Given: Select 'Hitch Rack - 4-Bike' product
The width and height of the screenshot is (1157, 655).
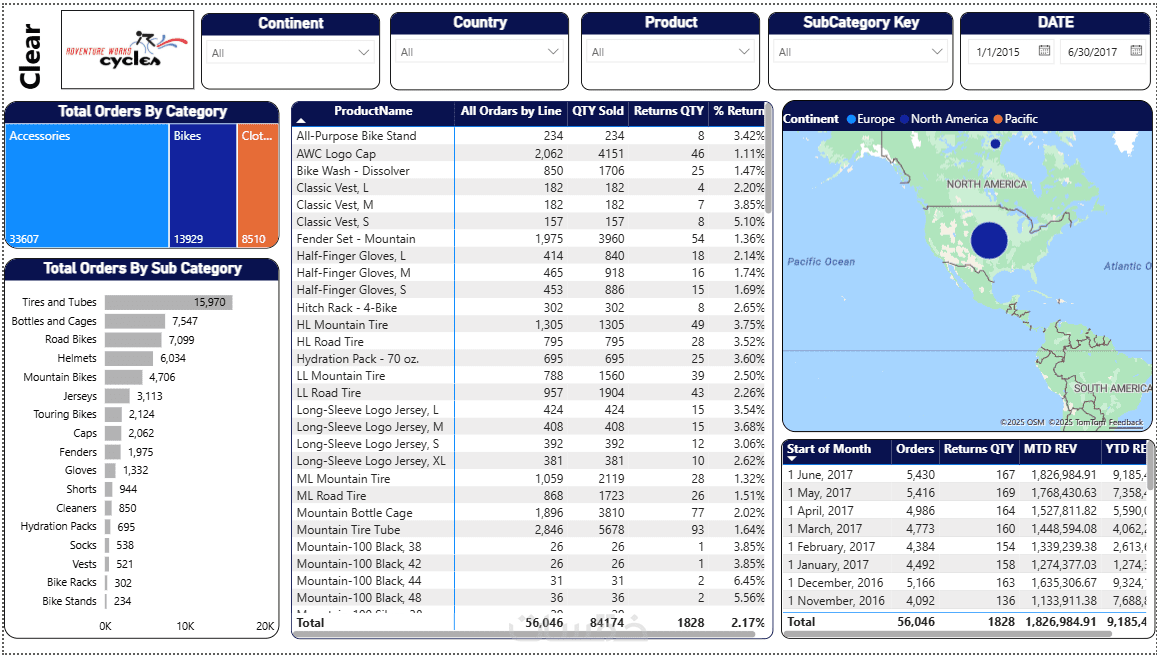Looking at the screenshot, I should tap(529, 308).
